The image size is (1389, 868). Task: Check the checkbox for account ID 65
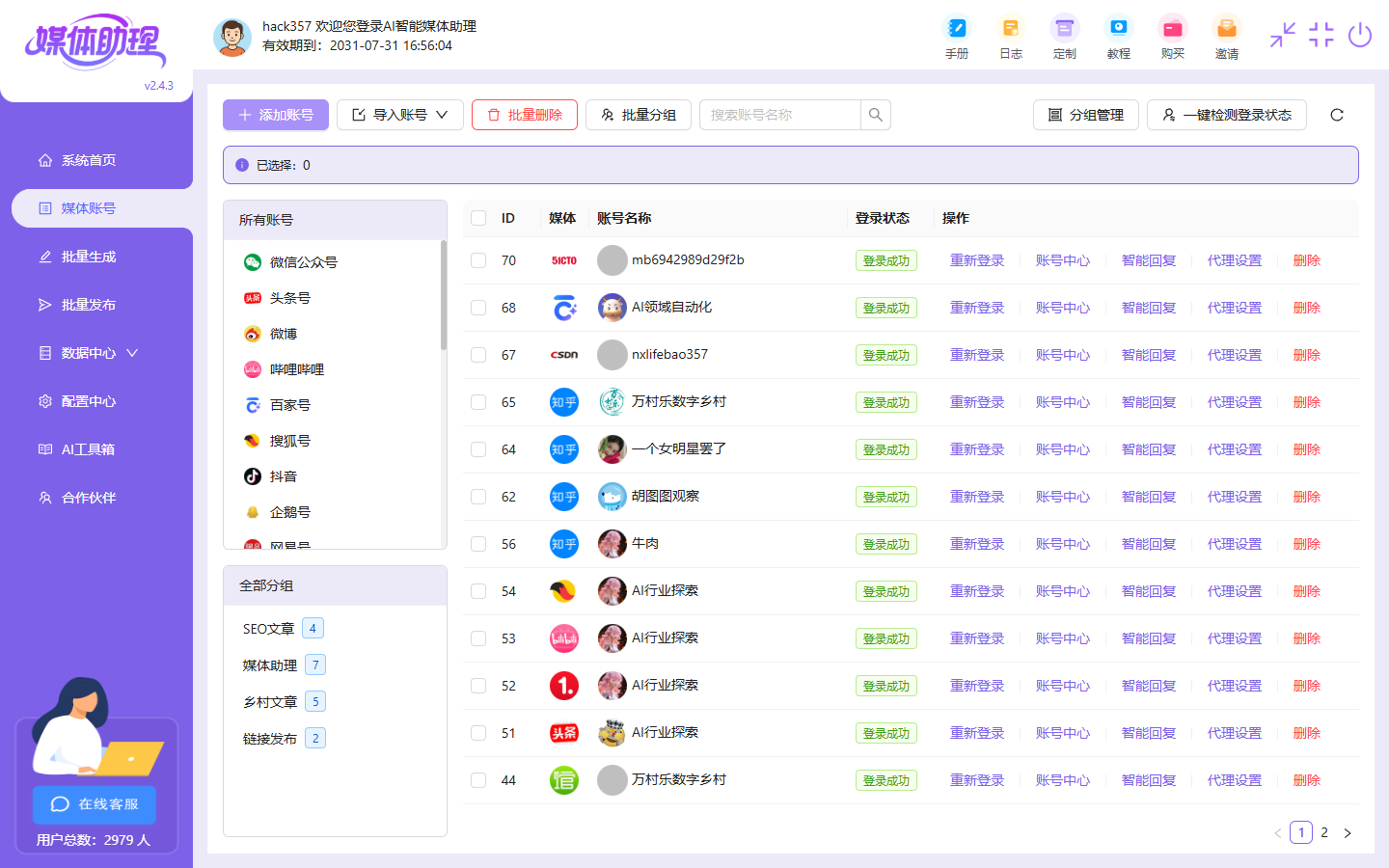point(478,402)
